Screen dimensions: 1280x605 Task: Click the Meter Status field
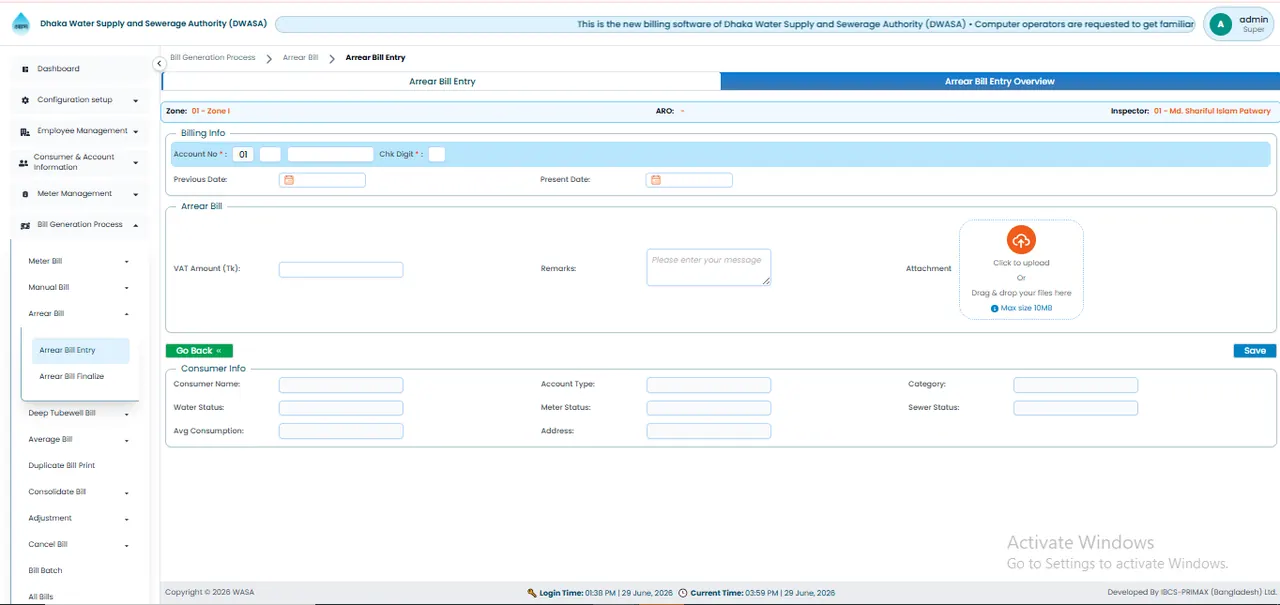tap(709, 408)
